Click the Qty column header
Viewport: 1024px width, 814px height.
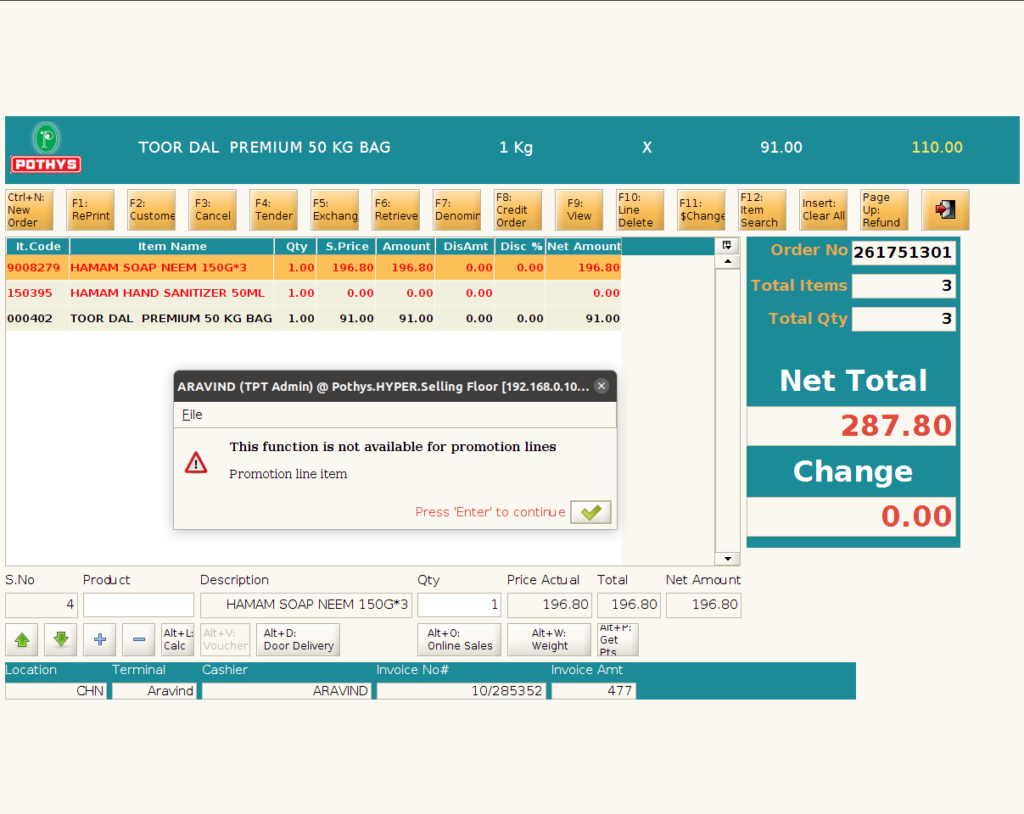click(296, 246)
